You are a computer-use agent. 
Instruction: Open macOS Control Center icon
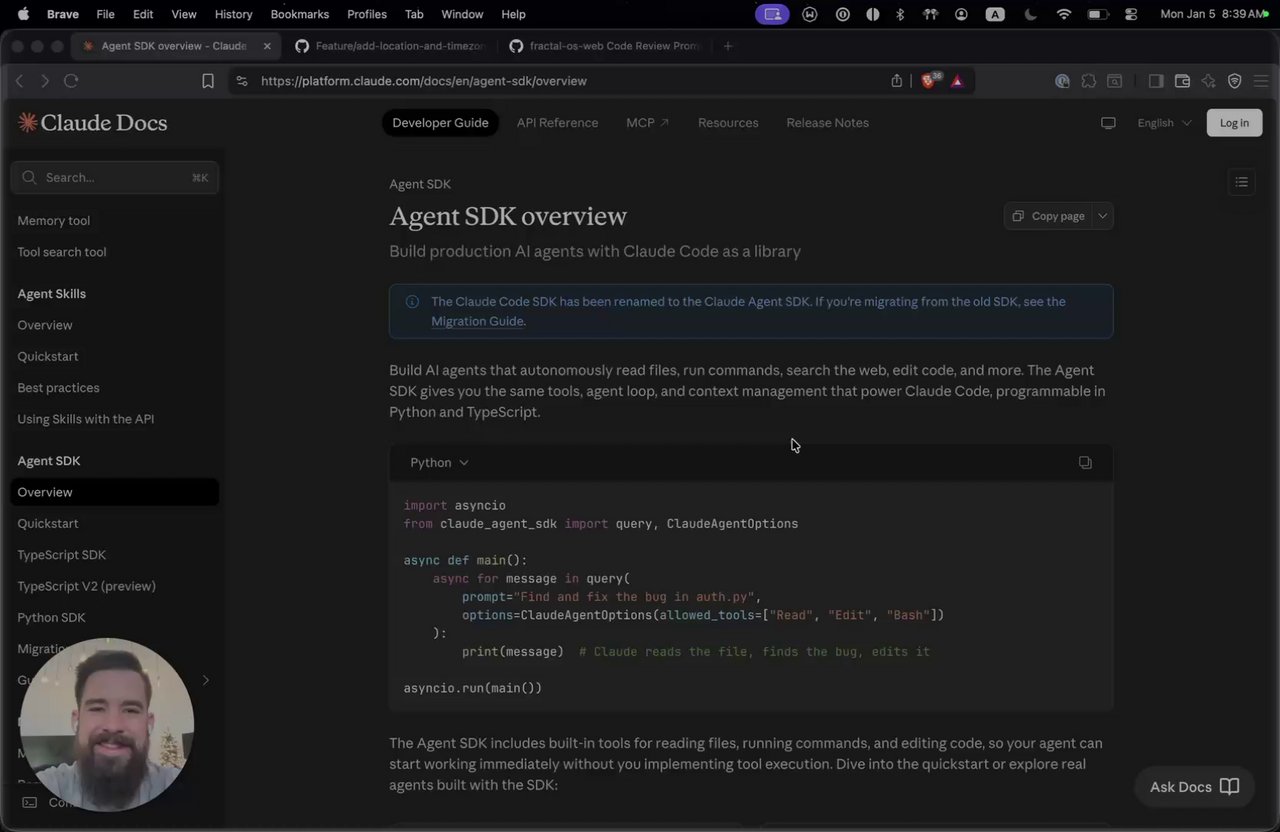click(1131, 14)
